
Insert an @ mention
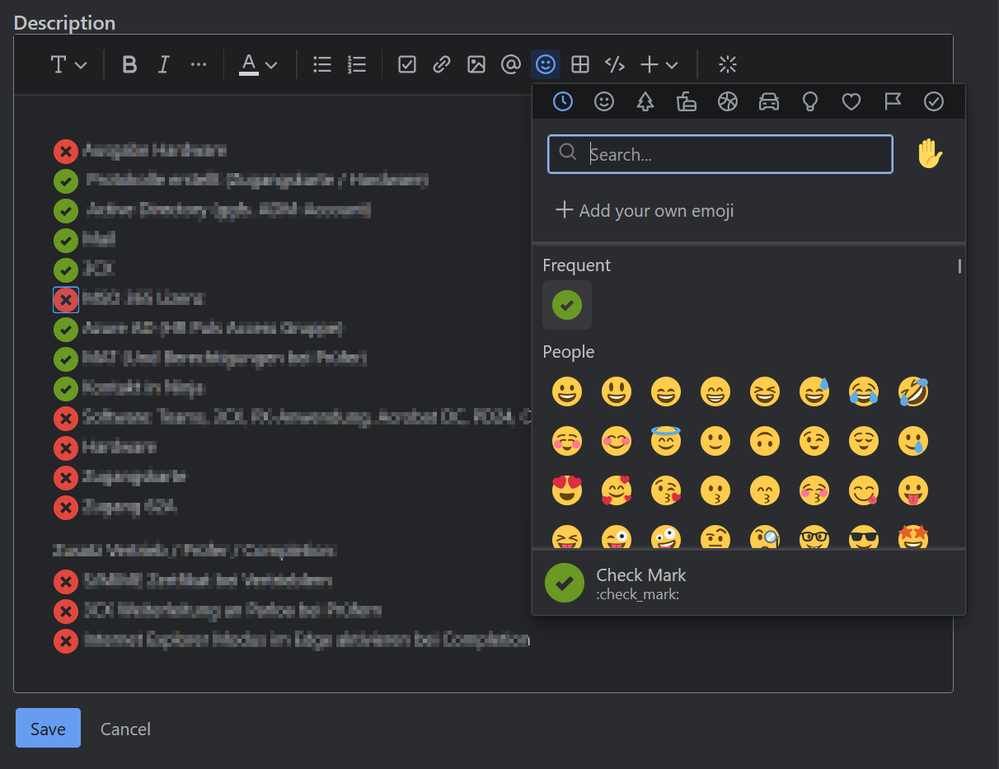tap(511, 65)
